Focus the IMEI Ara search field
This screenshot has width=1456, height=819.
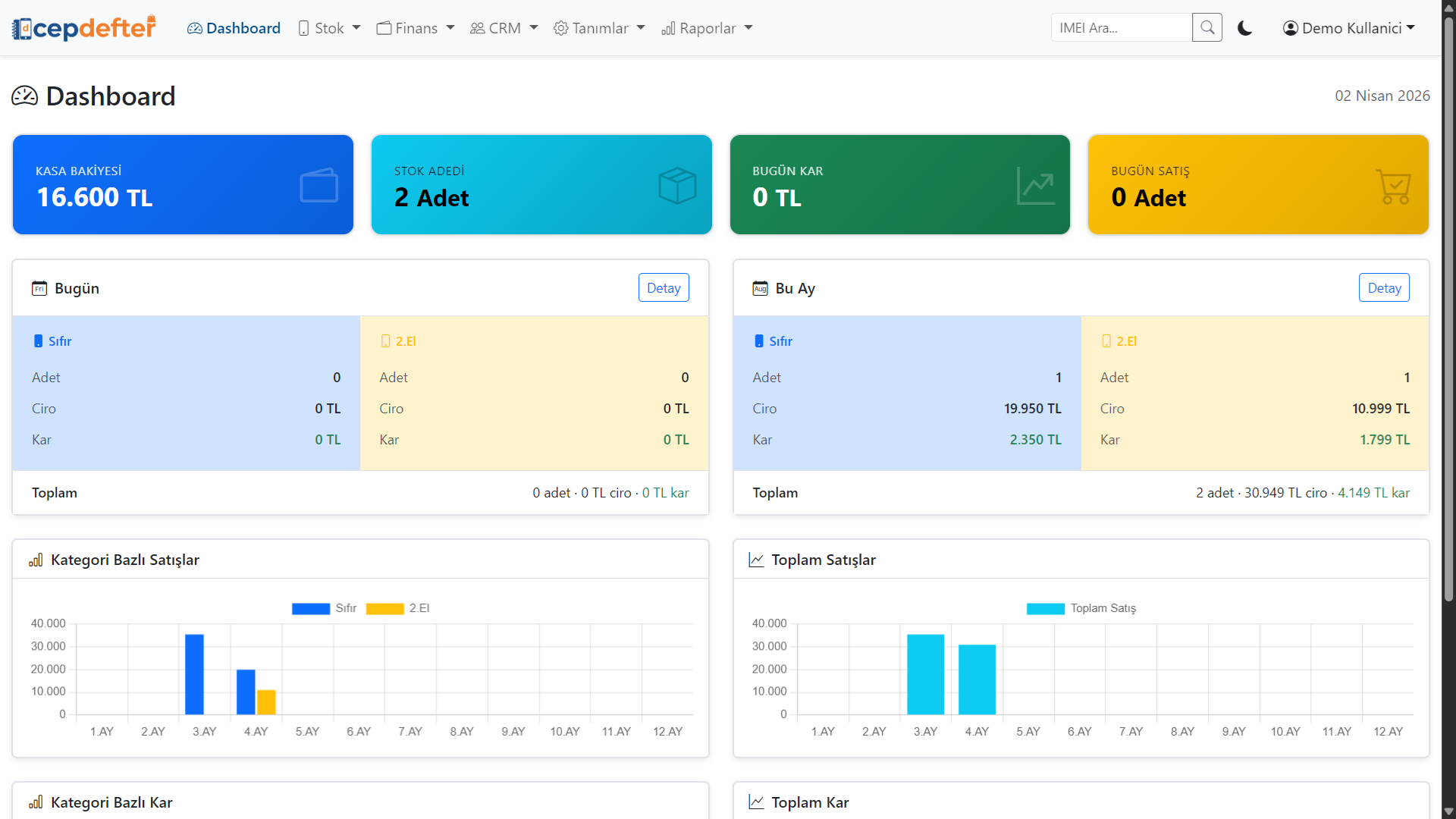[x=1121, y=28]
